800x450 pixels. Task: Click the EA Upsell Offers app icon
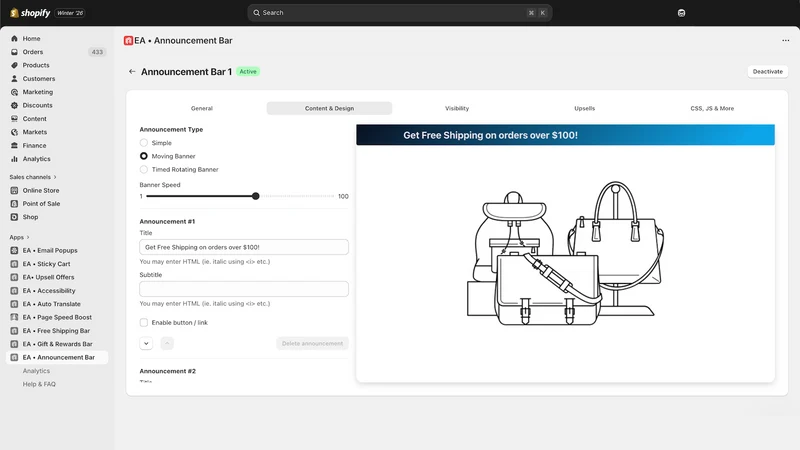[14, 277]
